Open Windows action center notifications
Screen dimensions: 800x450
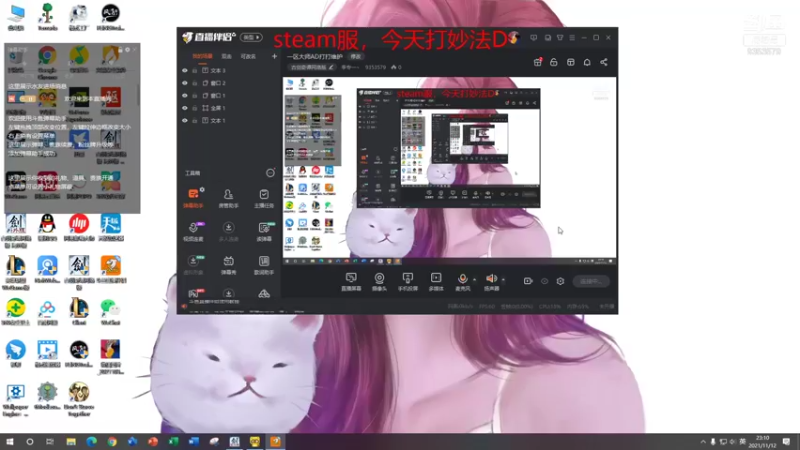coord(786,442)
